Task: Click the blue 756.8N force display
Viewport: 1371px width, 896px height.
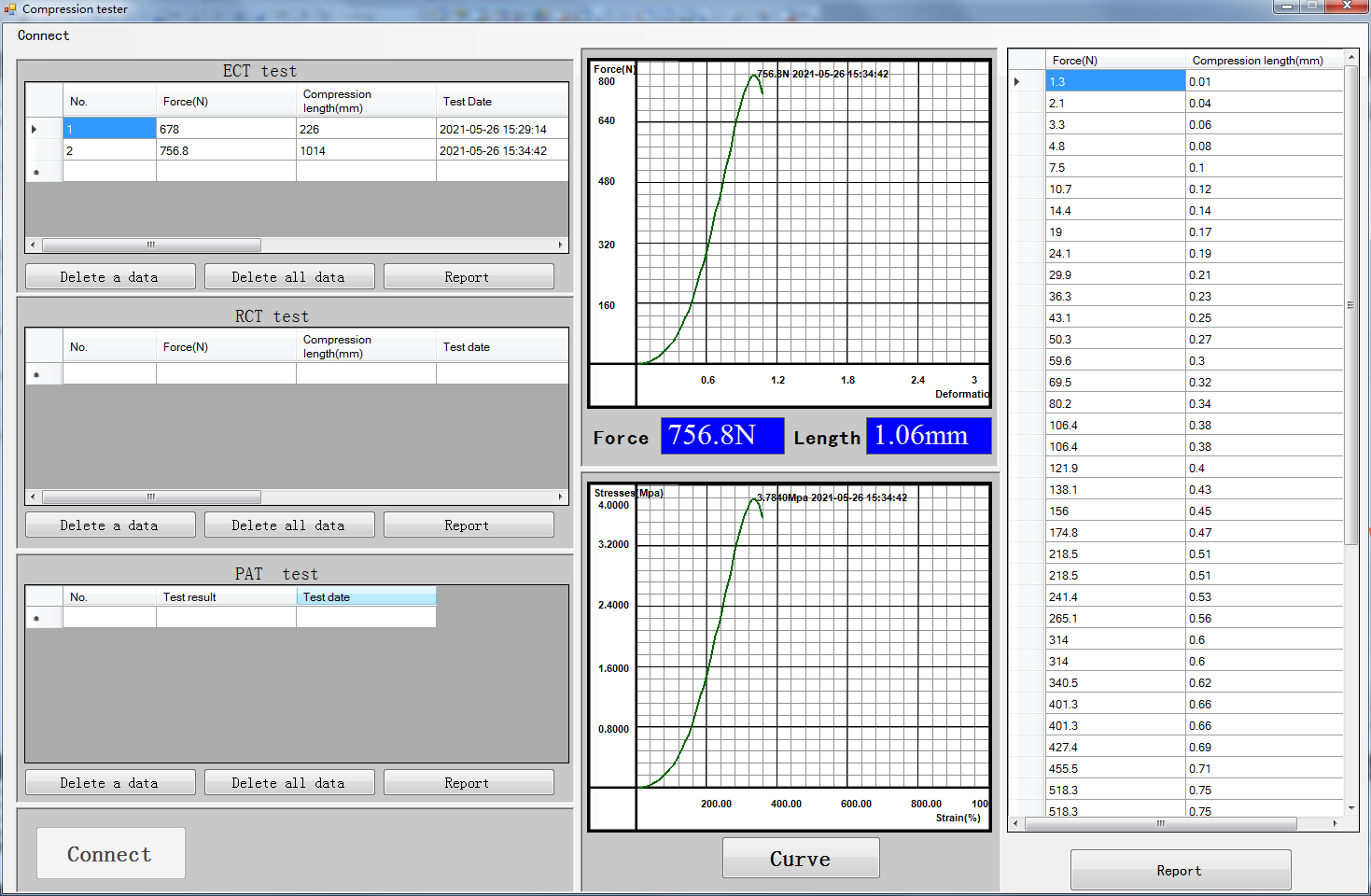Action: tap(721, 436)
